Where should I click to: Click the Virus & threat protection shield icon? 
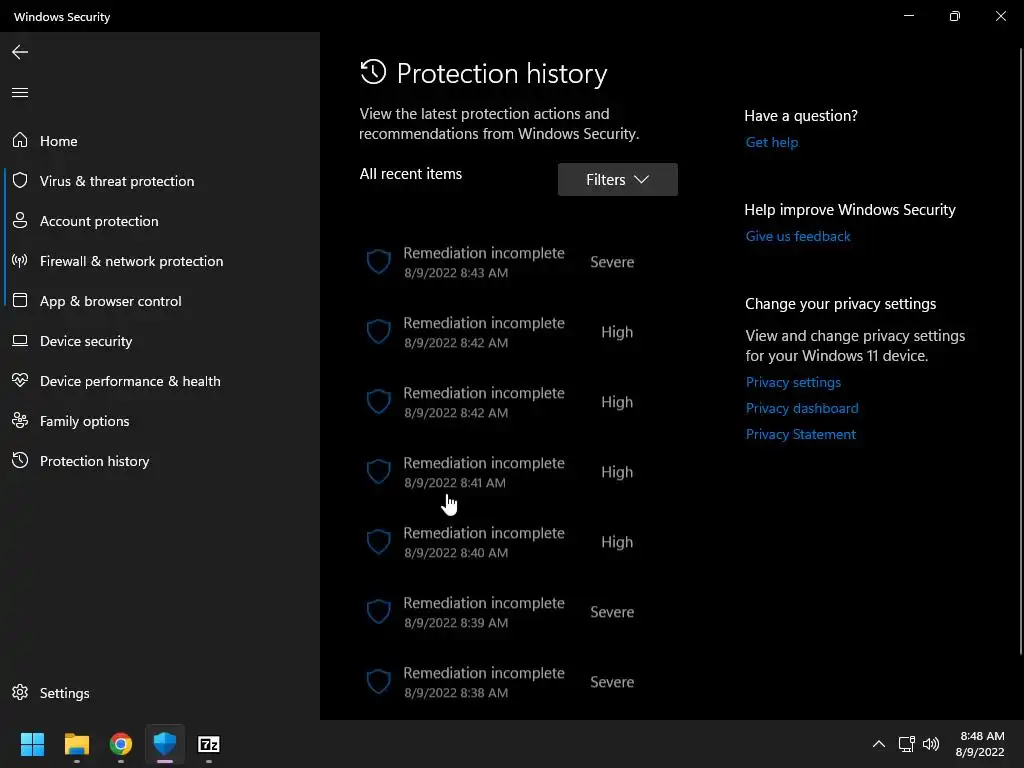[x=20, y=181]
